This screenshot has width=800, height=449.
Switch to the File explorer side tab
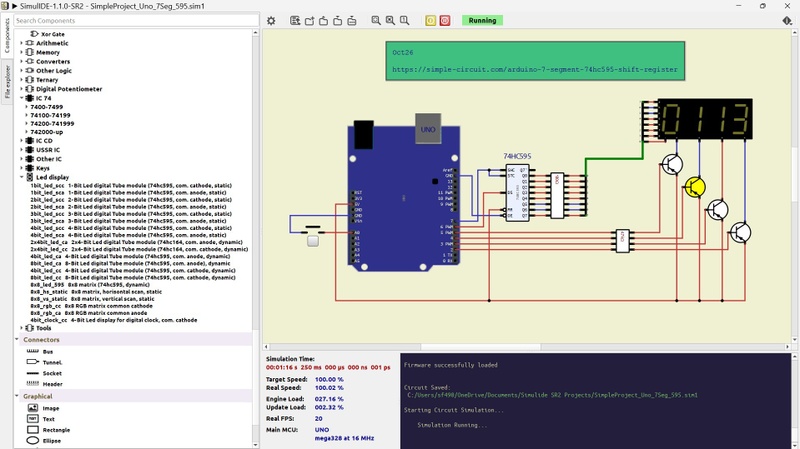click(x=7, y=82)
